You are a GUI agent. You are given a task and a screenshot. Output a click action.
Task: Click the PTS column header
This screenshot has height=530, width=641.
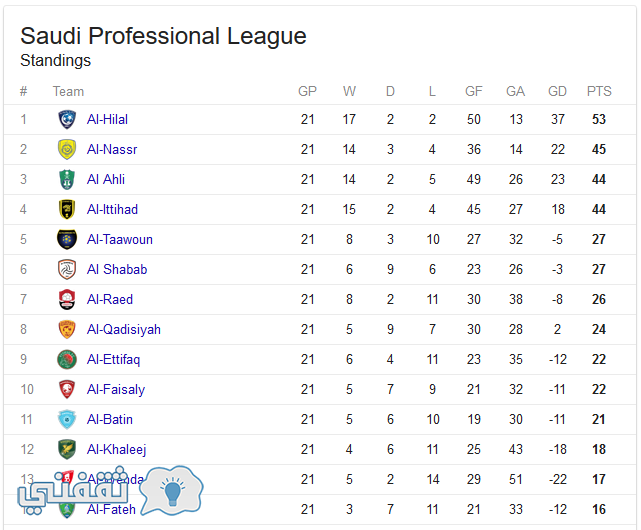599,91
